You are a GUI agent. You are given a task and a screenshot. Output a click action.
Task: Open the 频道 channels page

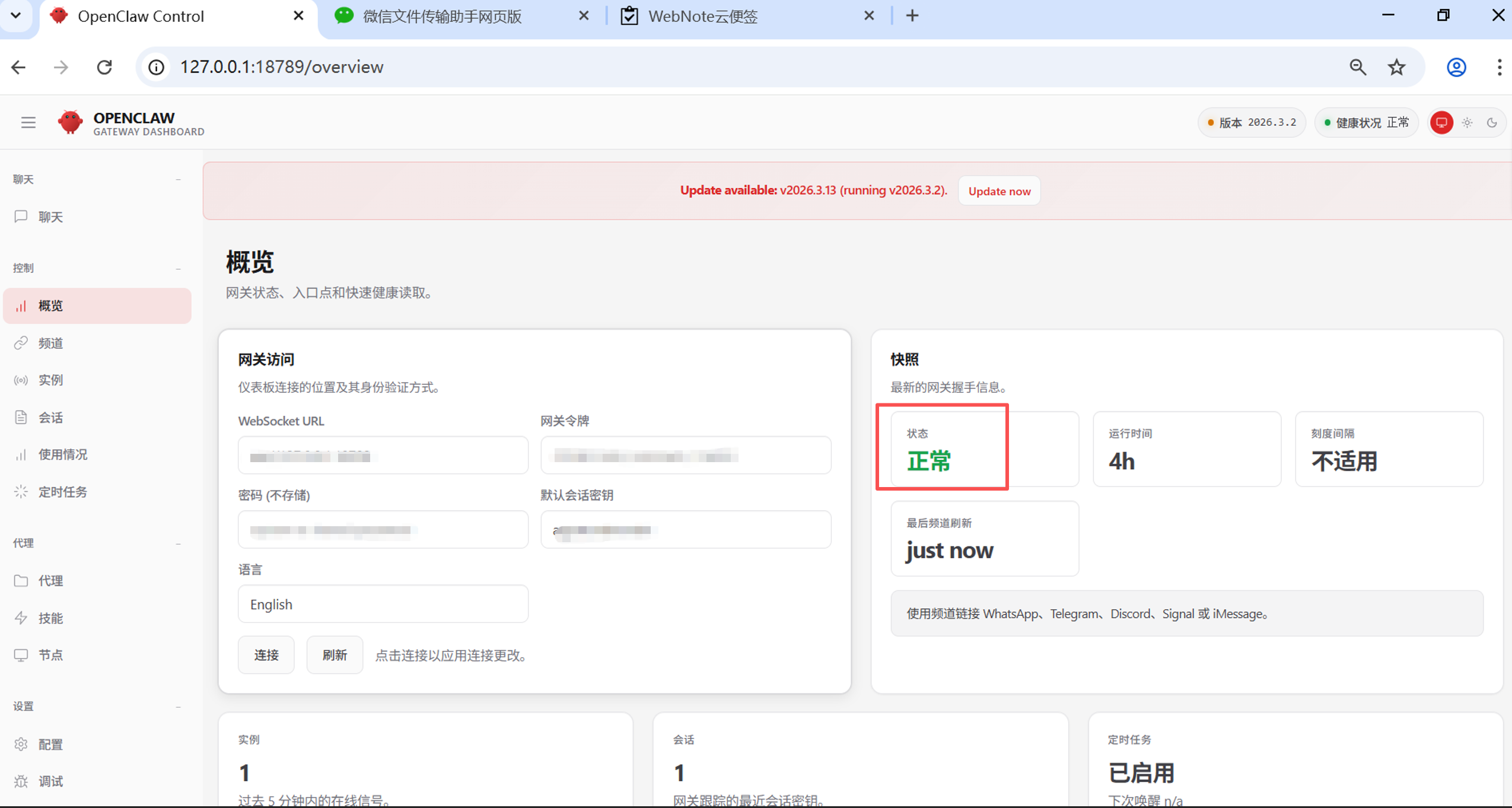[x=50, y=343]
